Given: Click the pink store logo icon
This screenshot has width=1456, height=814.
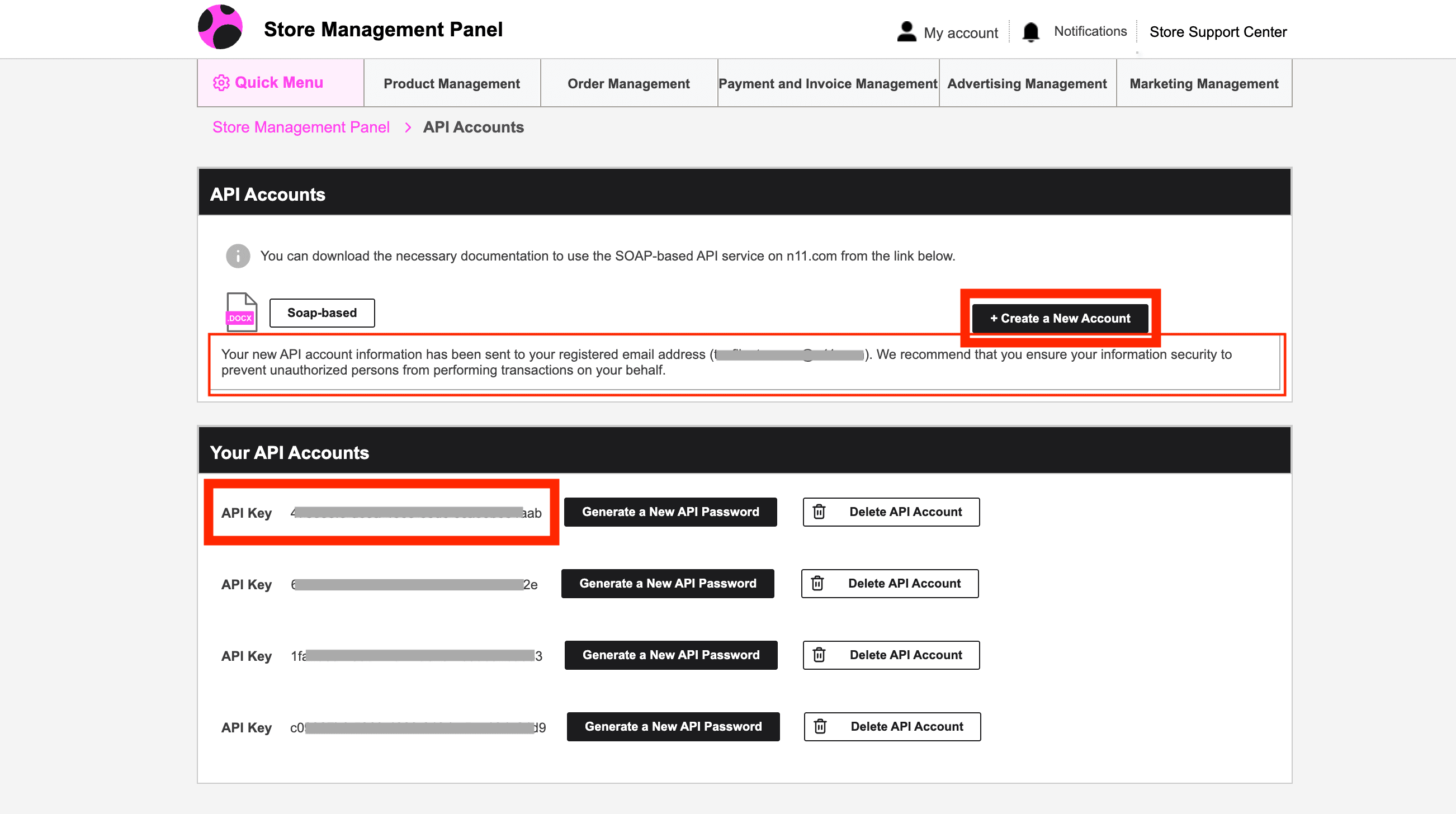Looking at the screenshot, I should click(220, 27).
